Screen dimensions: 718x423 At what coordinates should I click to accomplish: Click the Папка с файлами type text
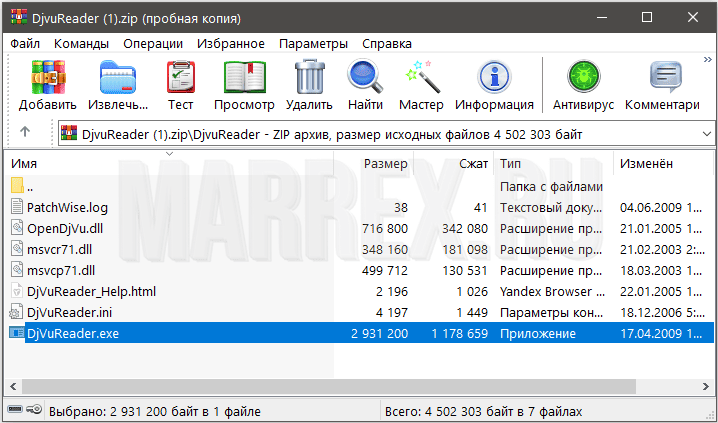coord(551,186)
